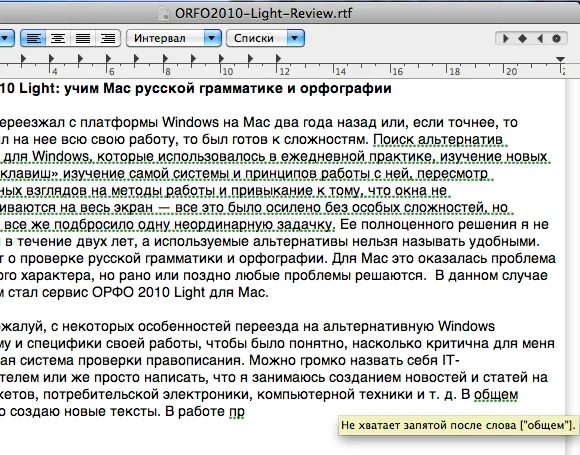Center-align the text
This screenshot has height=455, width=580.
tap(58, 38)
